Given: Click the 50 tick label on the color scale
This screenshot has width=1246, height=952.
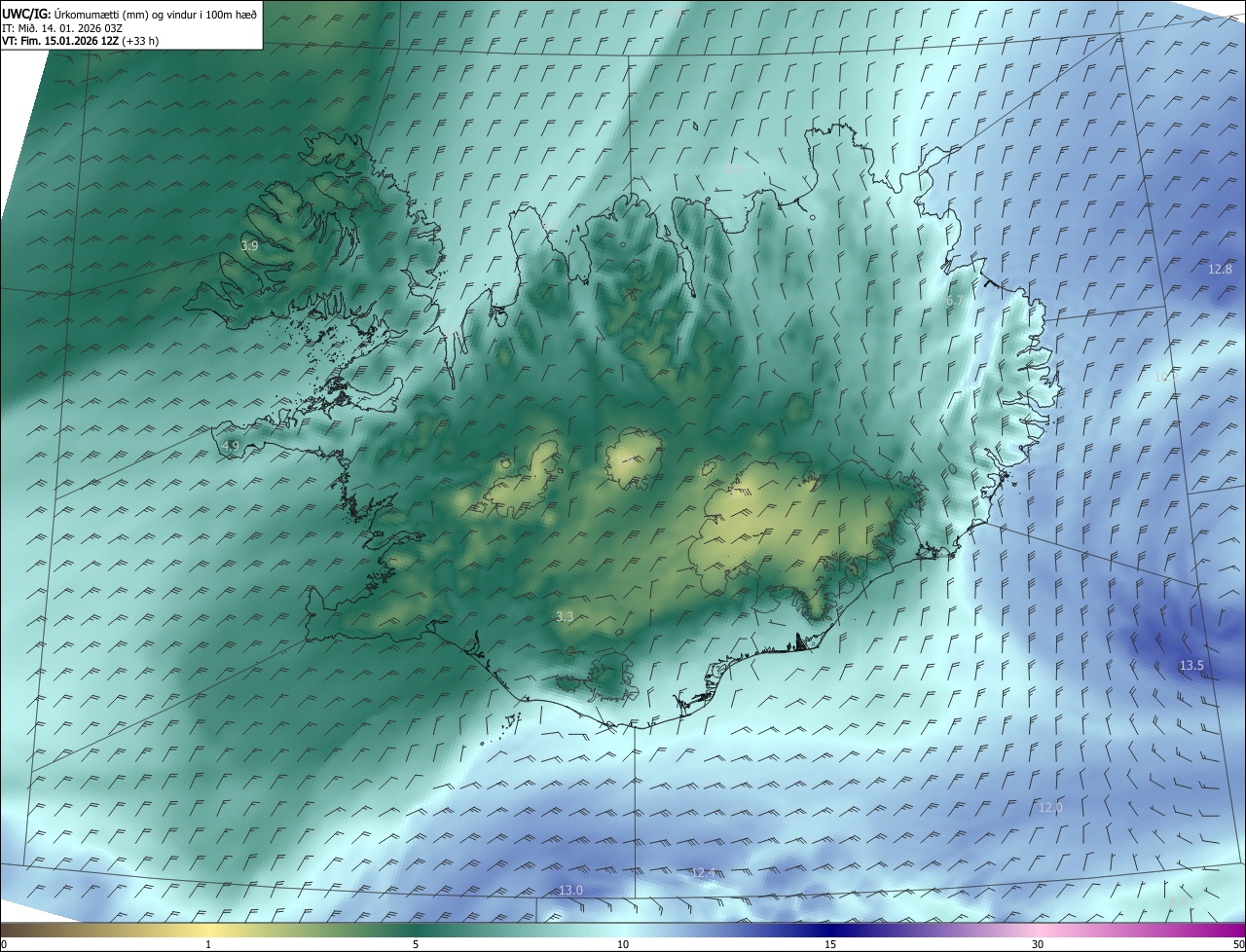Looking at the screenshot, I should 1237,944.
